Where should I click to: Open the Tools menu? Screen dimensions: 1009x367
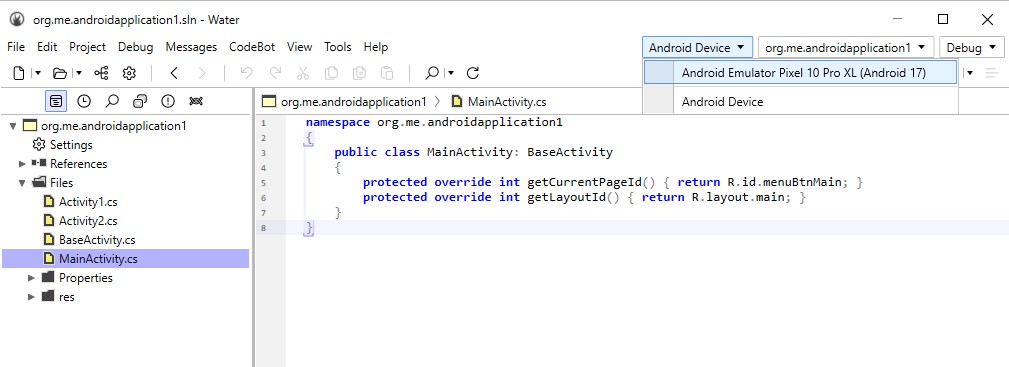(338, 47)
